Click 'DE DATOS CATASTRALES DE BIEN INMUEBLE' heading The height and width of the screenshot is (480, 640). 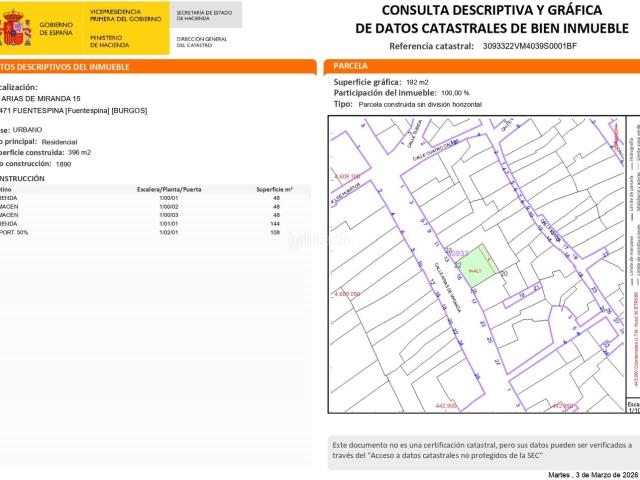click(x=492, y=28)
